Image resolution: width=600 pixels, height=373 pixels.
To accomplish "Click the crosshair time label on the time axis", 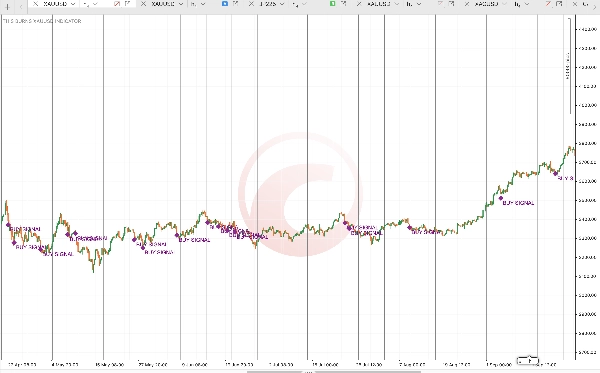I will [528, 360].
